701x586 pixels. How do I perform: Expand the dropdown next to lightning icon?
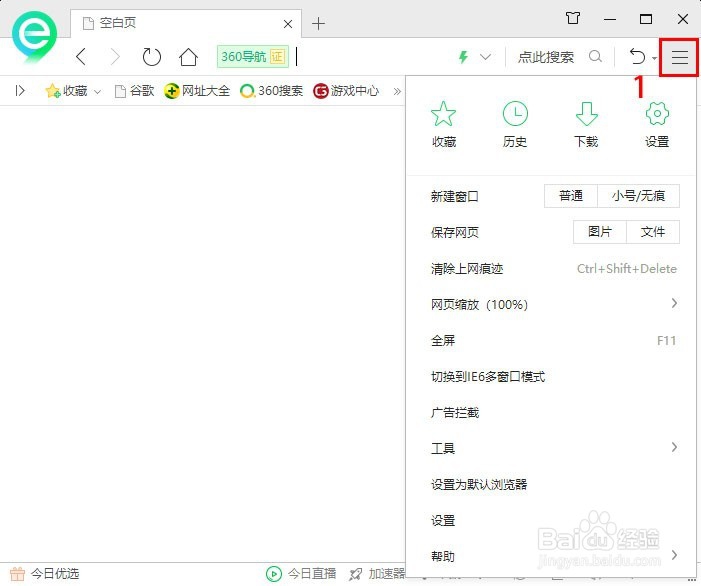pos(486,57)
